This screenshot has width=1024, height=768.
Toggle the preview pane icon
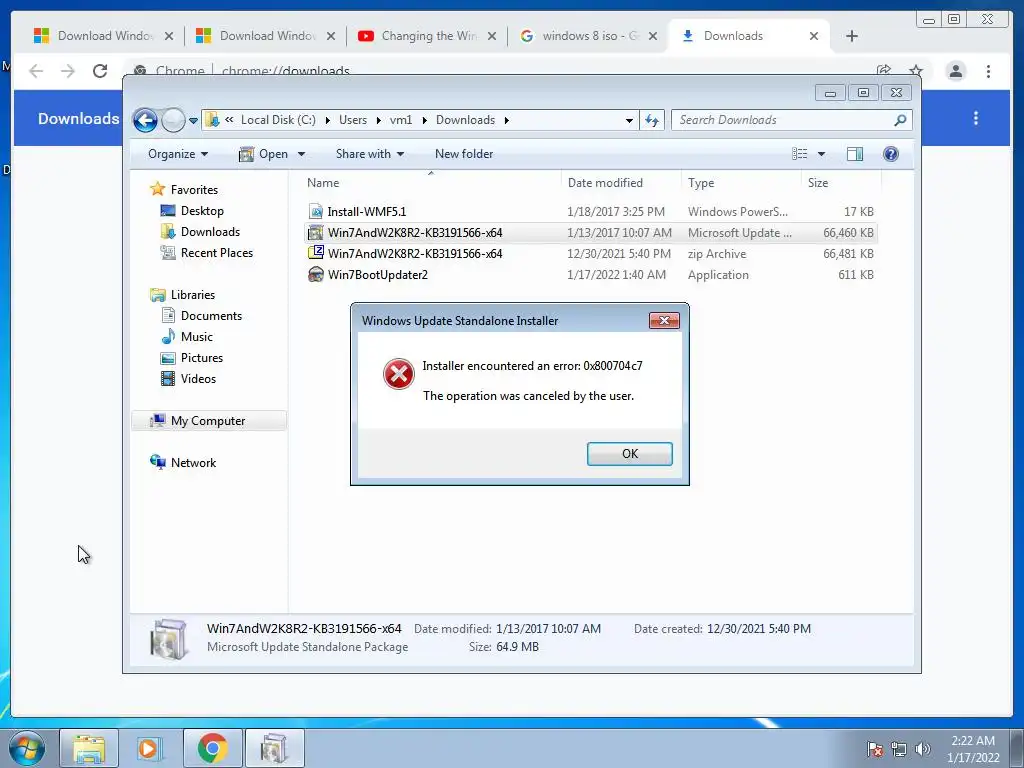coord(854,154)
